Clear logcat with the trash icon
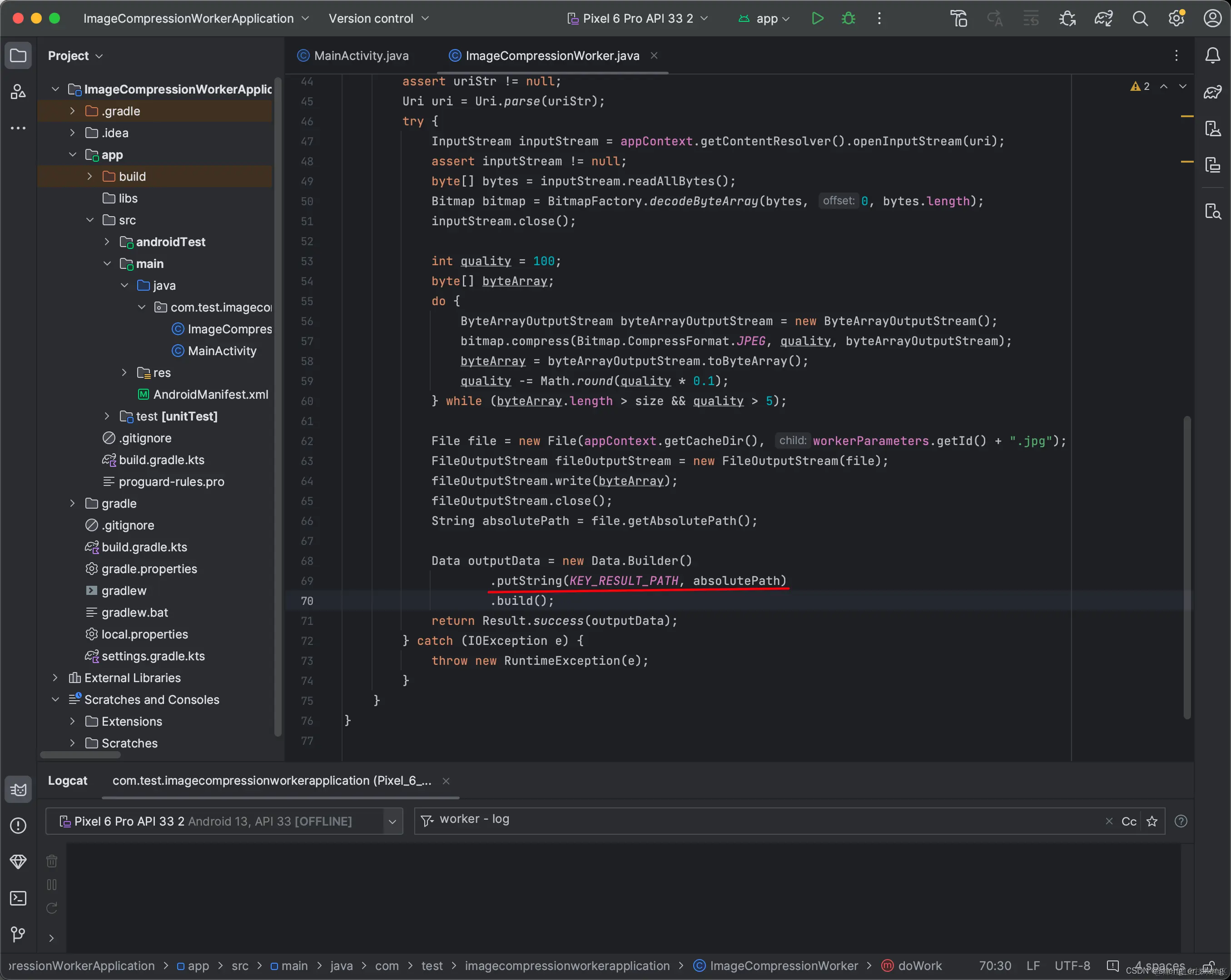The image size is (1231, 980). click(51, 861)
